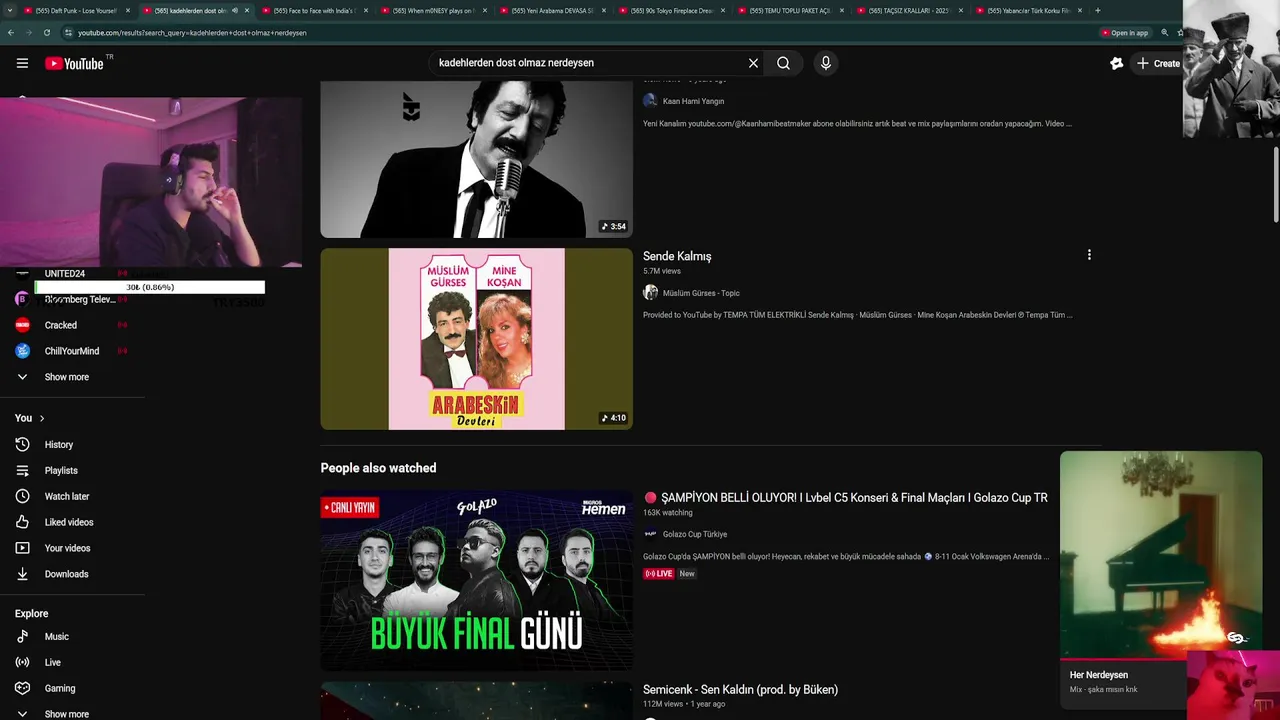Click Open in app button
The height and width of the screenshot is (720, 1280).
point(1124,33)
